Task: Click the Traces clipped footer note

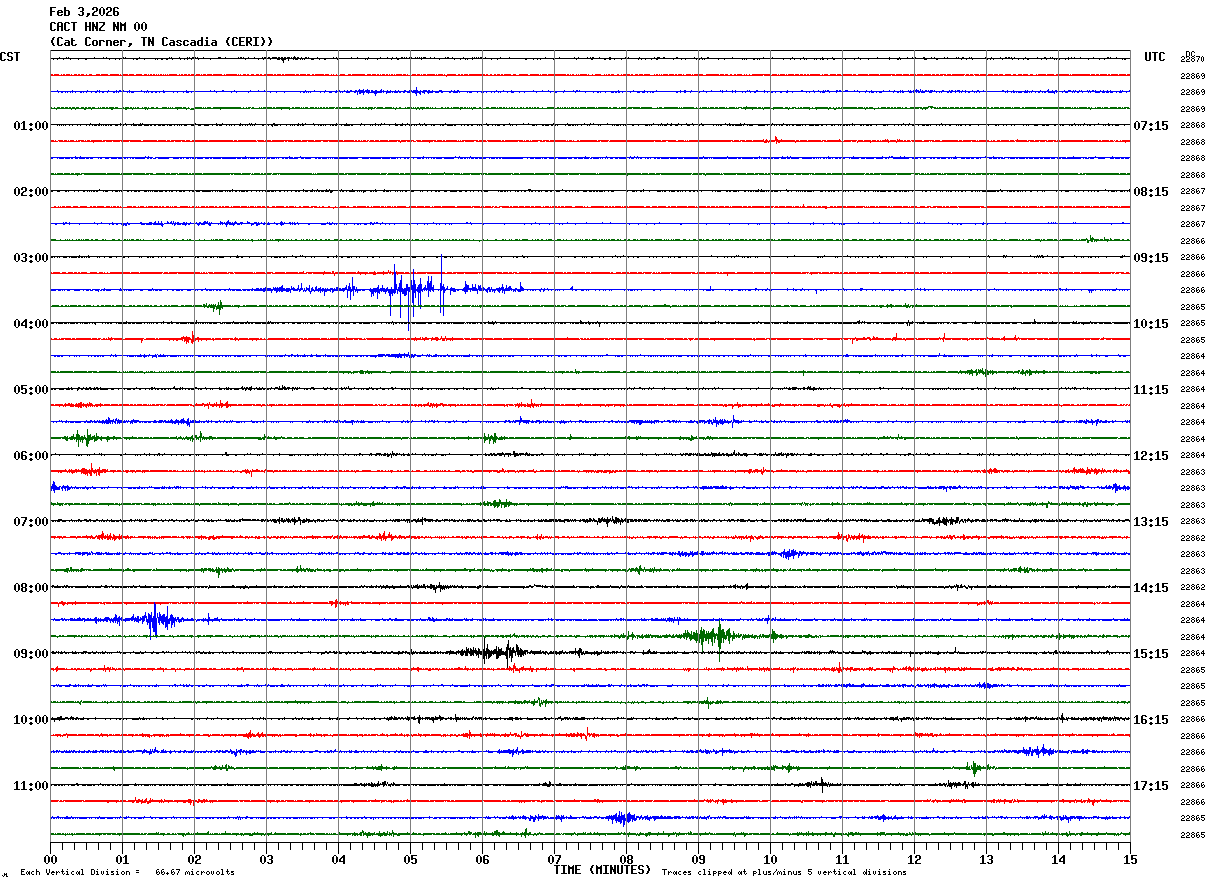Action: click(x=784, y=873)
